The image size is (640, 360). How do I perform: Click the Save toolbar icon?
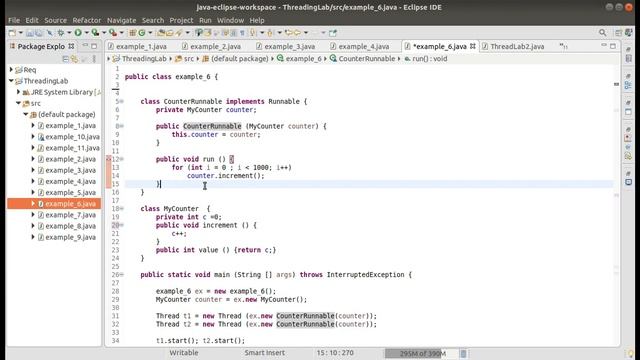[29, 33]
